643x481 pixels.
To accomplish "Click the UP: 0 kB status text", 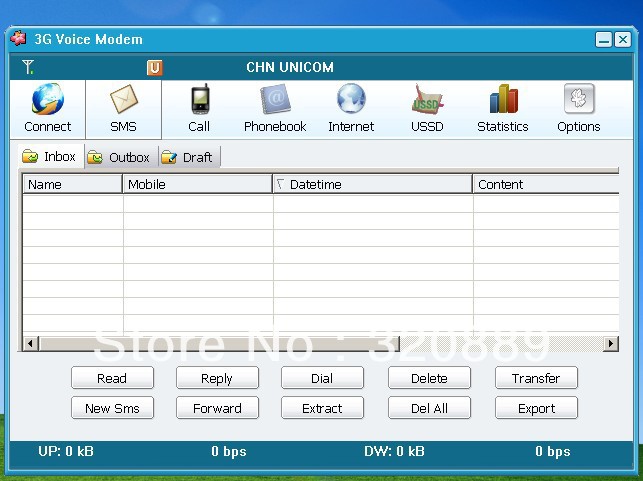I will click(x=66, y=451).
